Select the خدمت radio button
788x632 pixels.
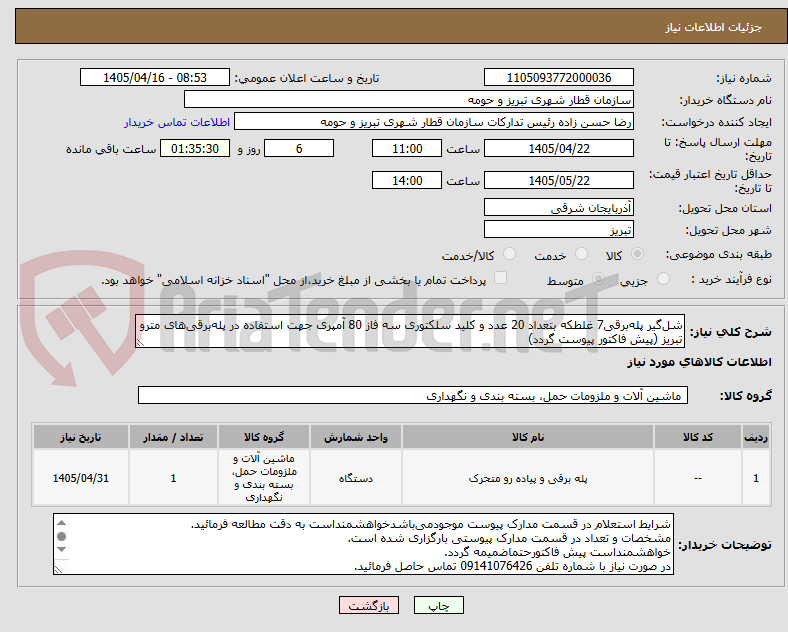tap(581, 254)
